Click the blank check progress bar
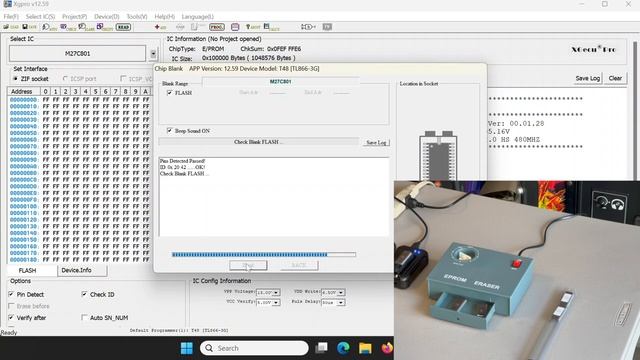Screen dimensions: 640x360 tap(264, 254)
